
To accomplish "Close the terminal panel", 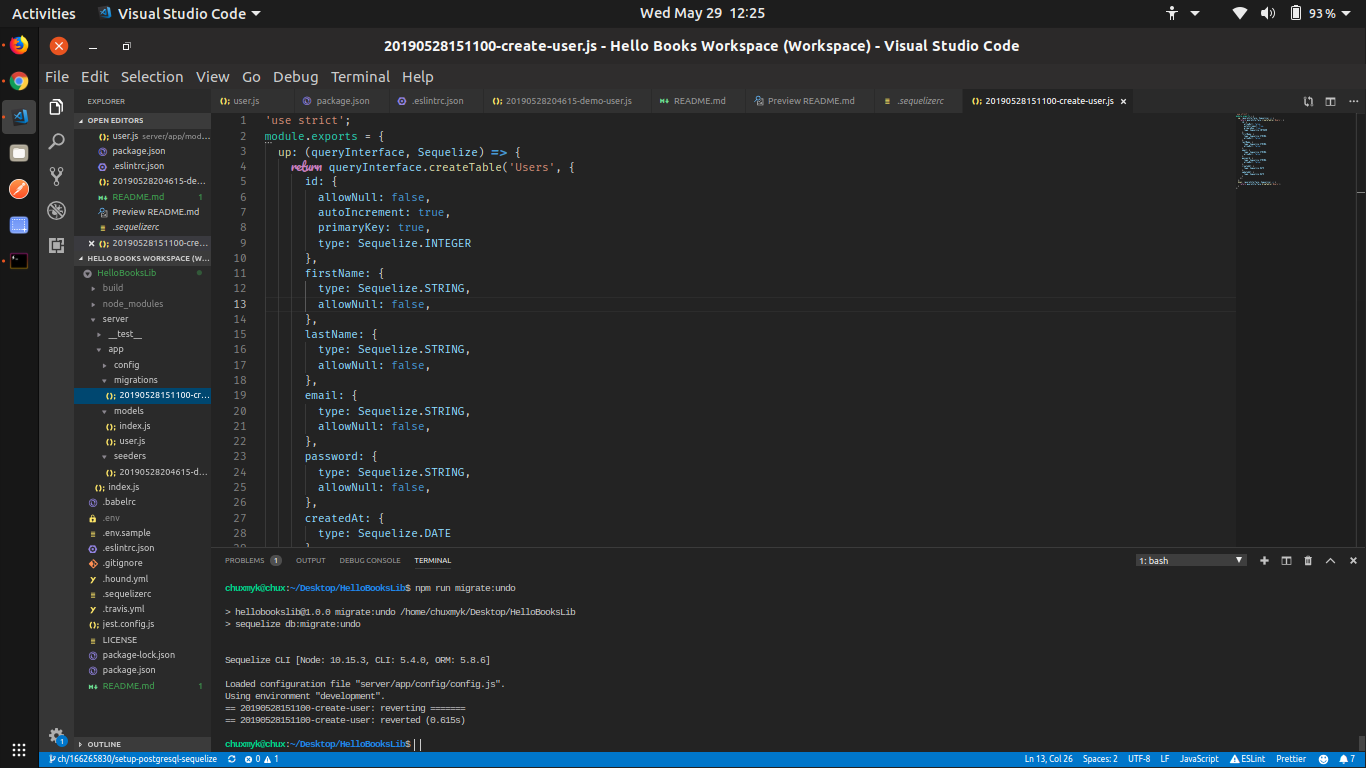I will (x=1353, y=561).
